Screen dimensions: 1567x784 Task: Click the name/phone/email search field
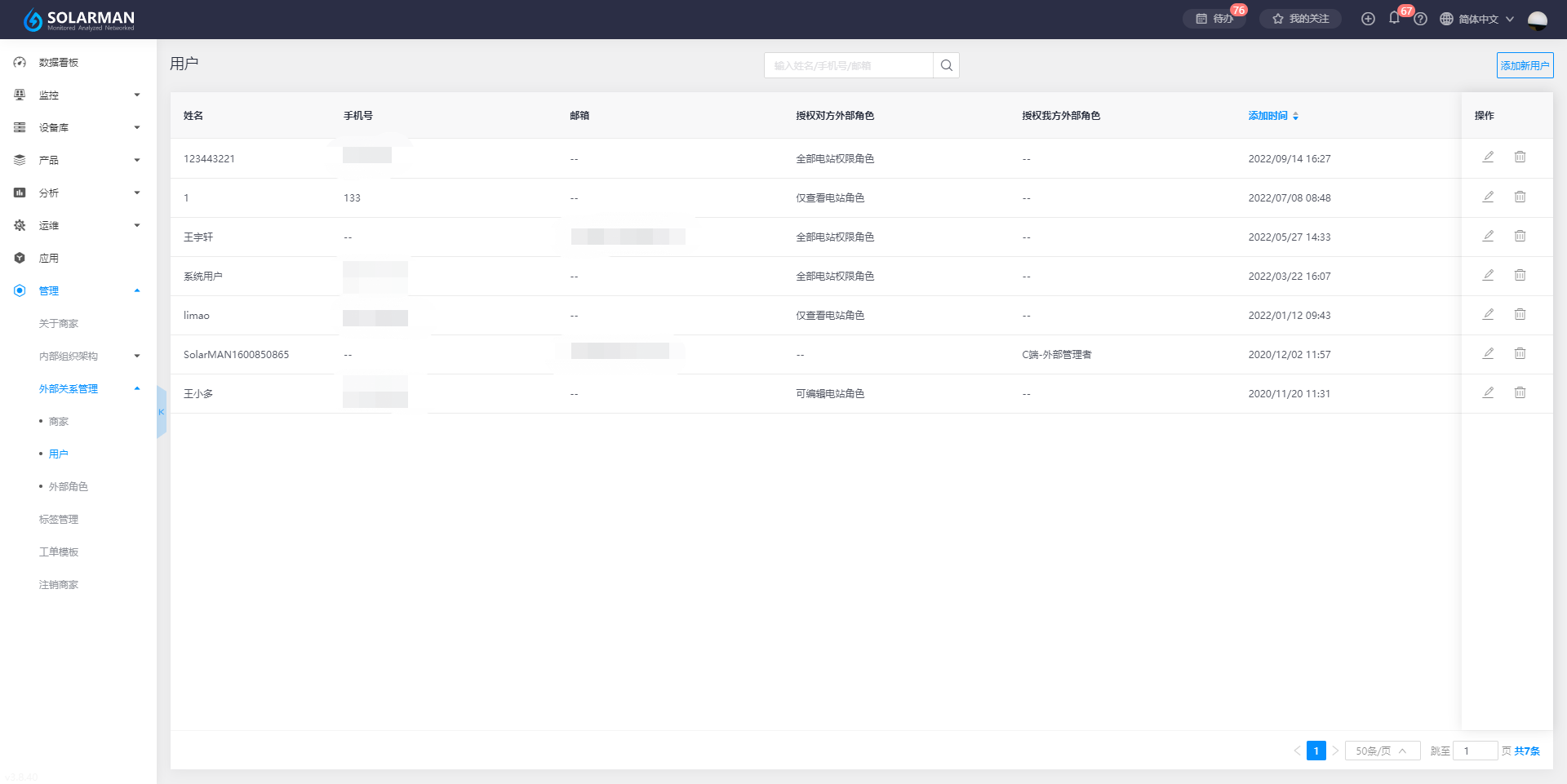849,65
